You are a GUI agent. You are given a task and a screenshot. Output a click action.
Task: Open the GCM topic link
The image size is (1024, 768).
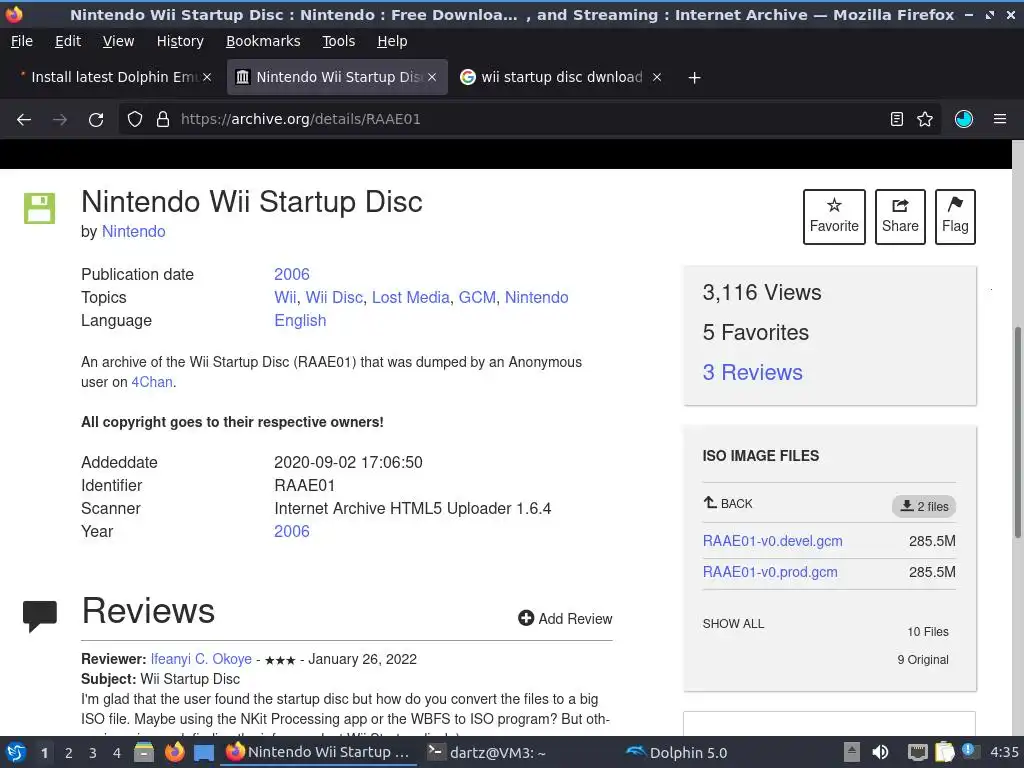[477, 298]
